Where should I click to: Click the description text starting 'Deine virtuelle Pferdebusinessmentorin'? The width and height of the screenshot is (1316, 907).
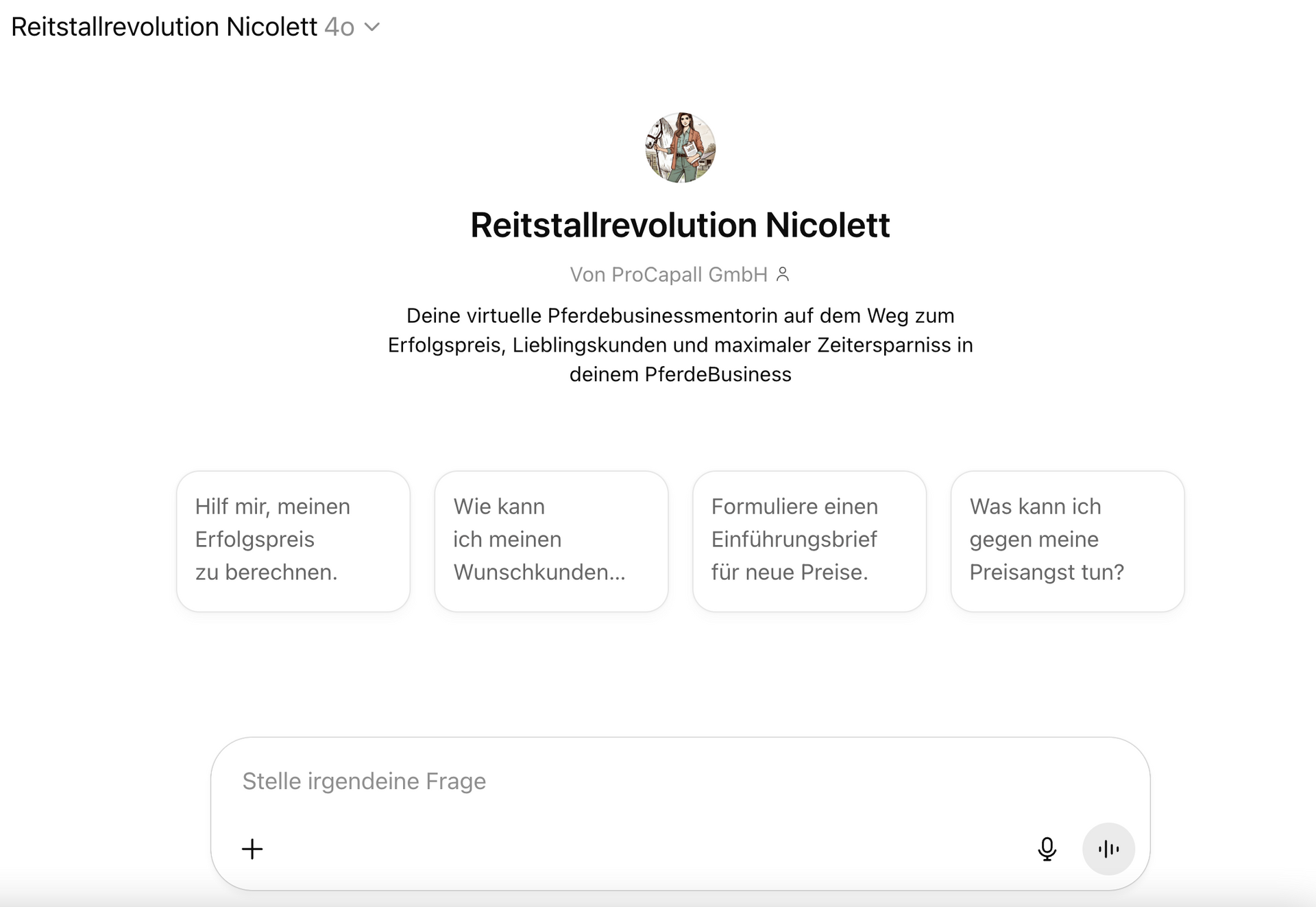[680, 345]
